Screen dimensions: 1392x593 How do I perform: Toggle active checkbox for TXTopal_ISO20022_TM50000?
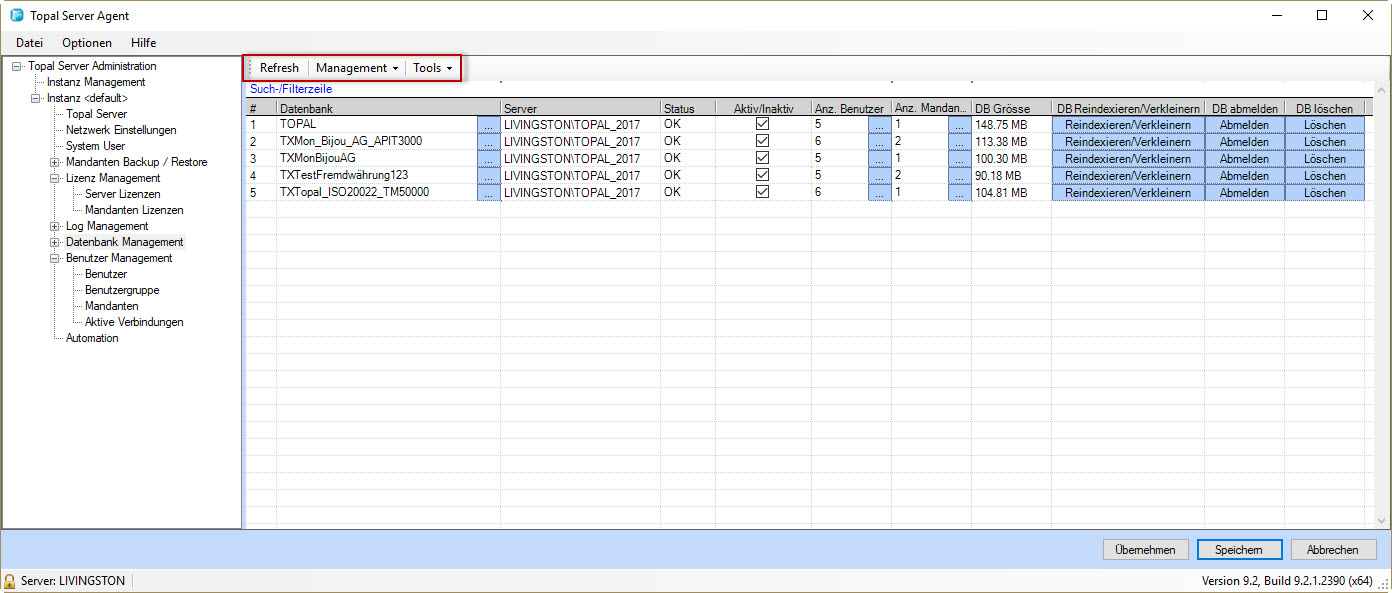tap(763, 192)
